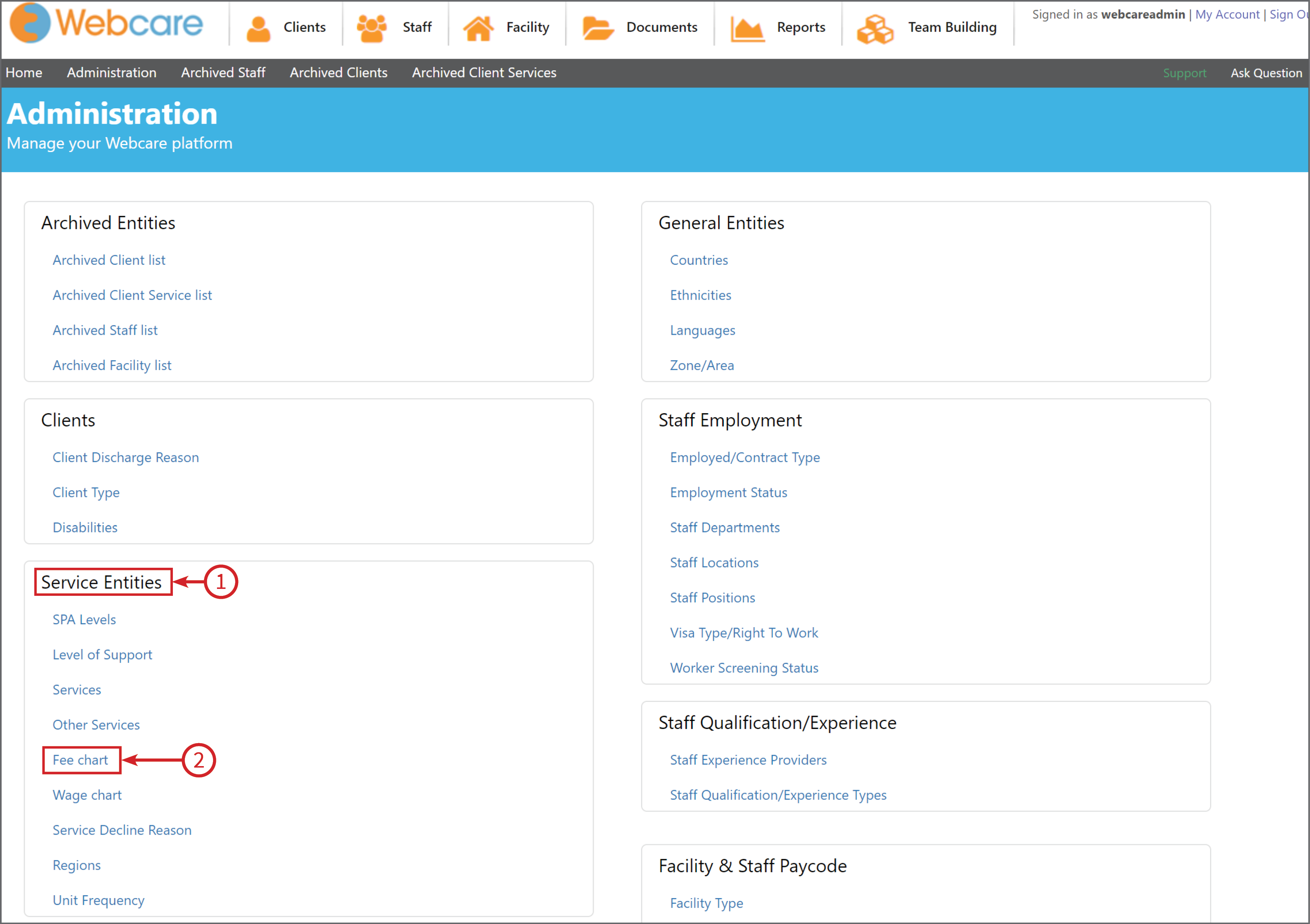Open the Fee chart link
The height and width of the screenshot is (924, 1310).
coord(80,760)
